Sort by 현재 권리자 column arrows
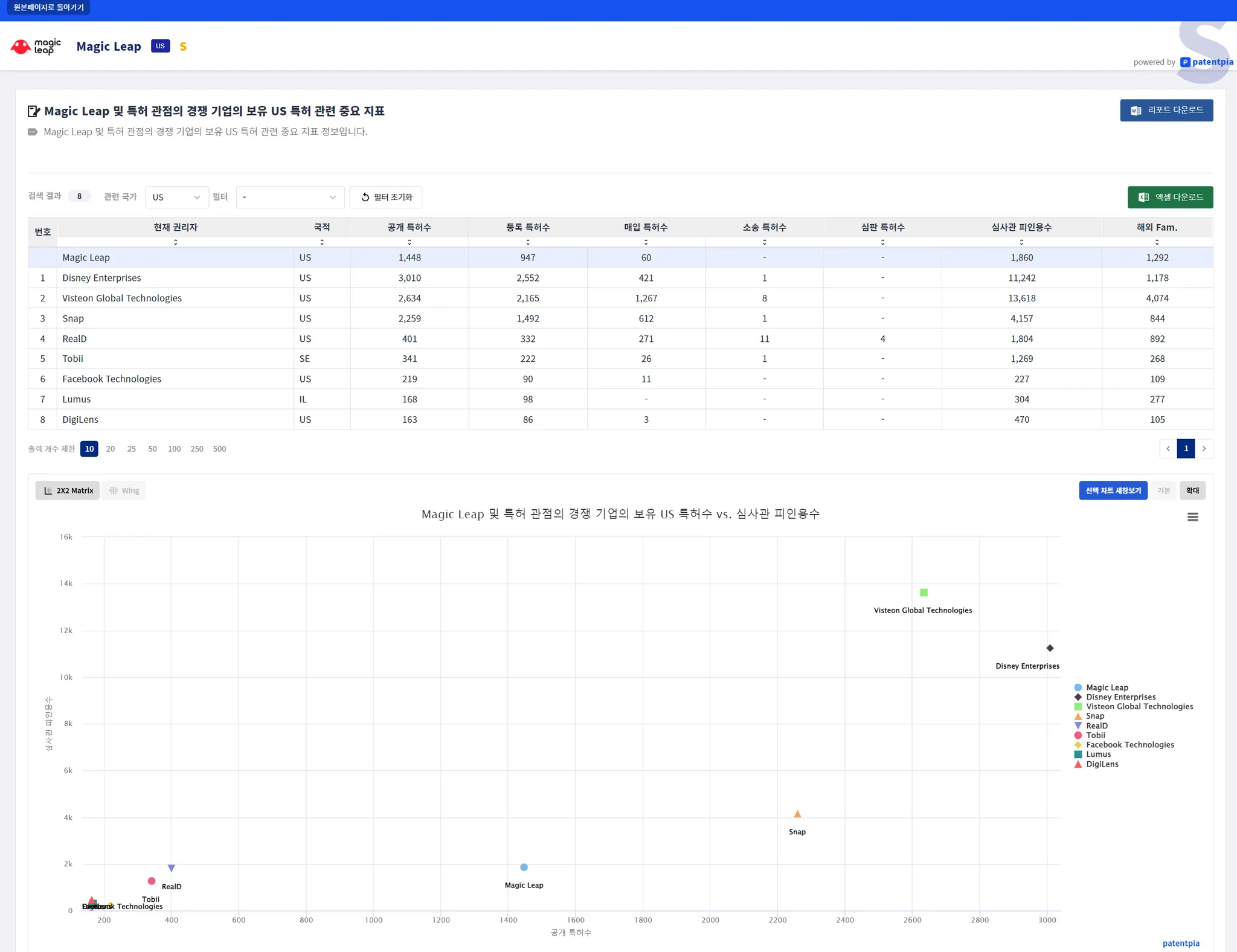The width and height of the screenshot is (1237, 952). point(176,242)
